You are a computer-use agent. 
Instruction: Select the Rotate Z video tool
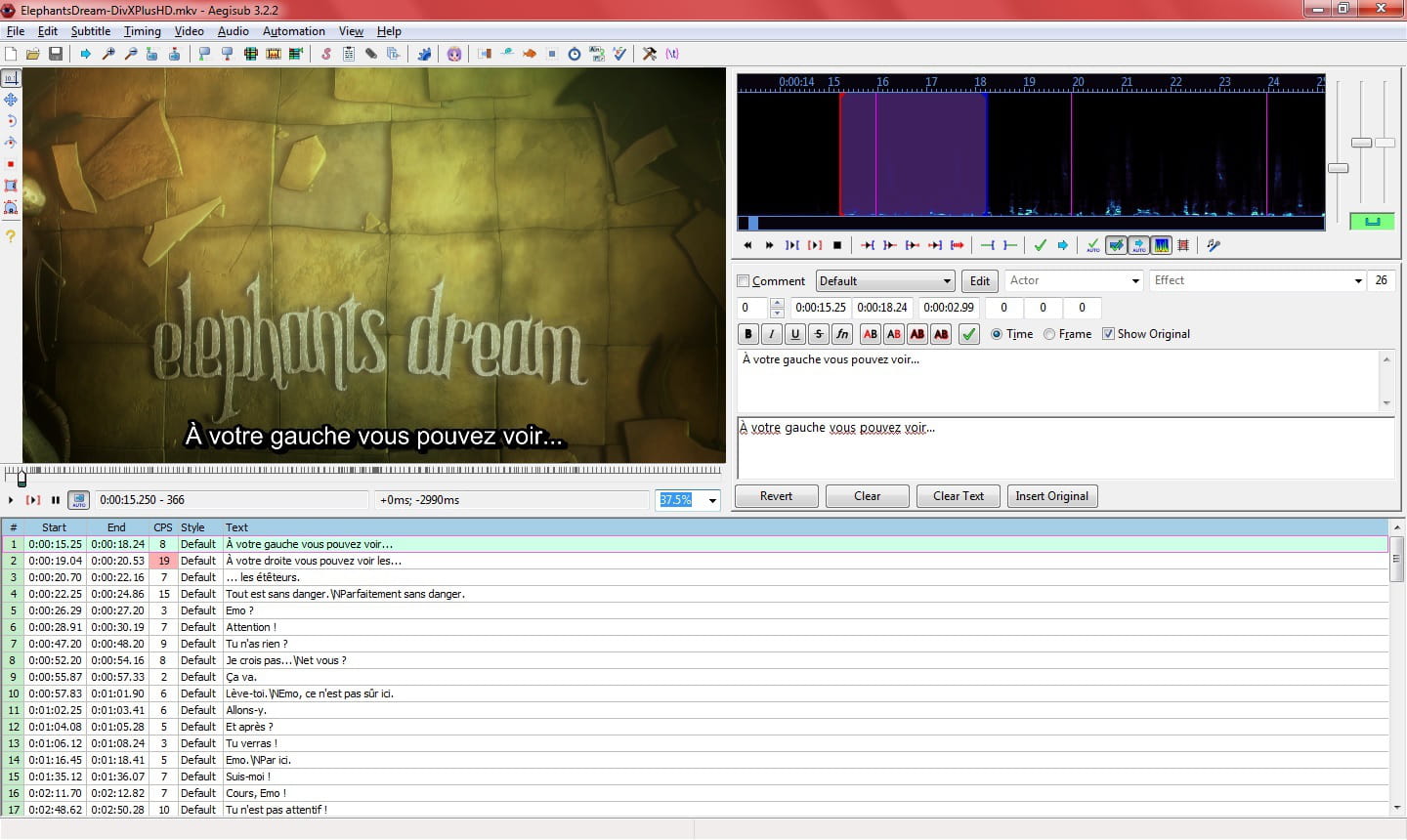11,121
